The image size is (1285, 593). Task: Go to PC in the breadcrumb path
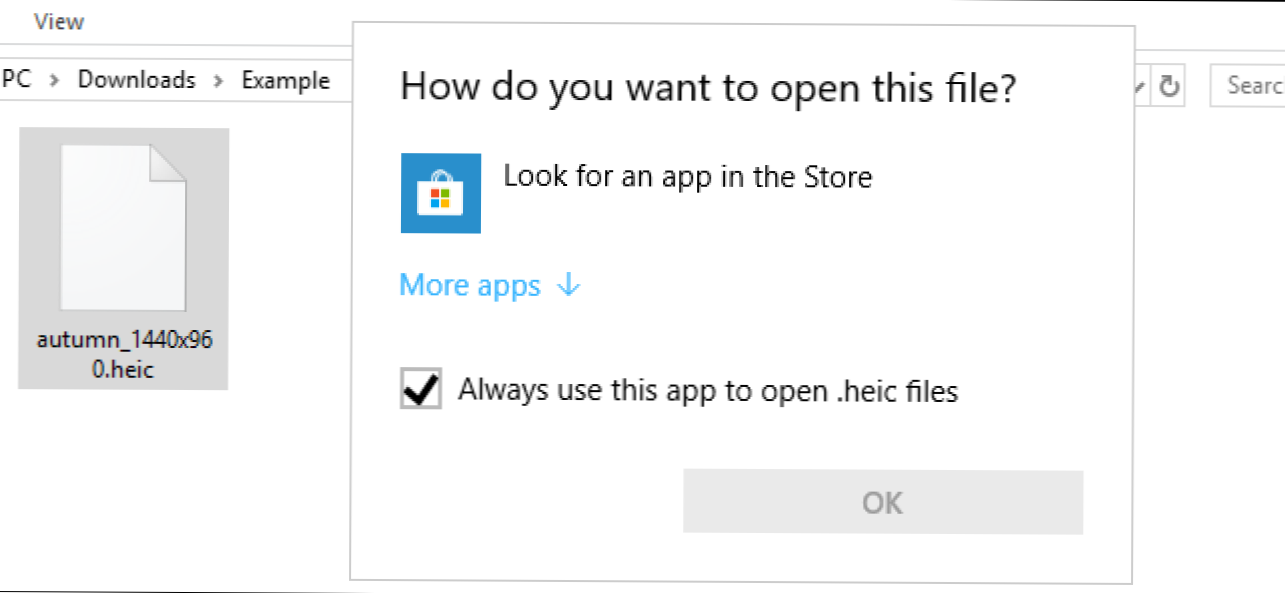[16, 80]
